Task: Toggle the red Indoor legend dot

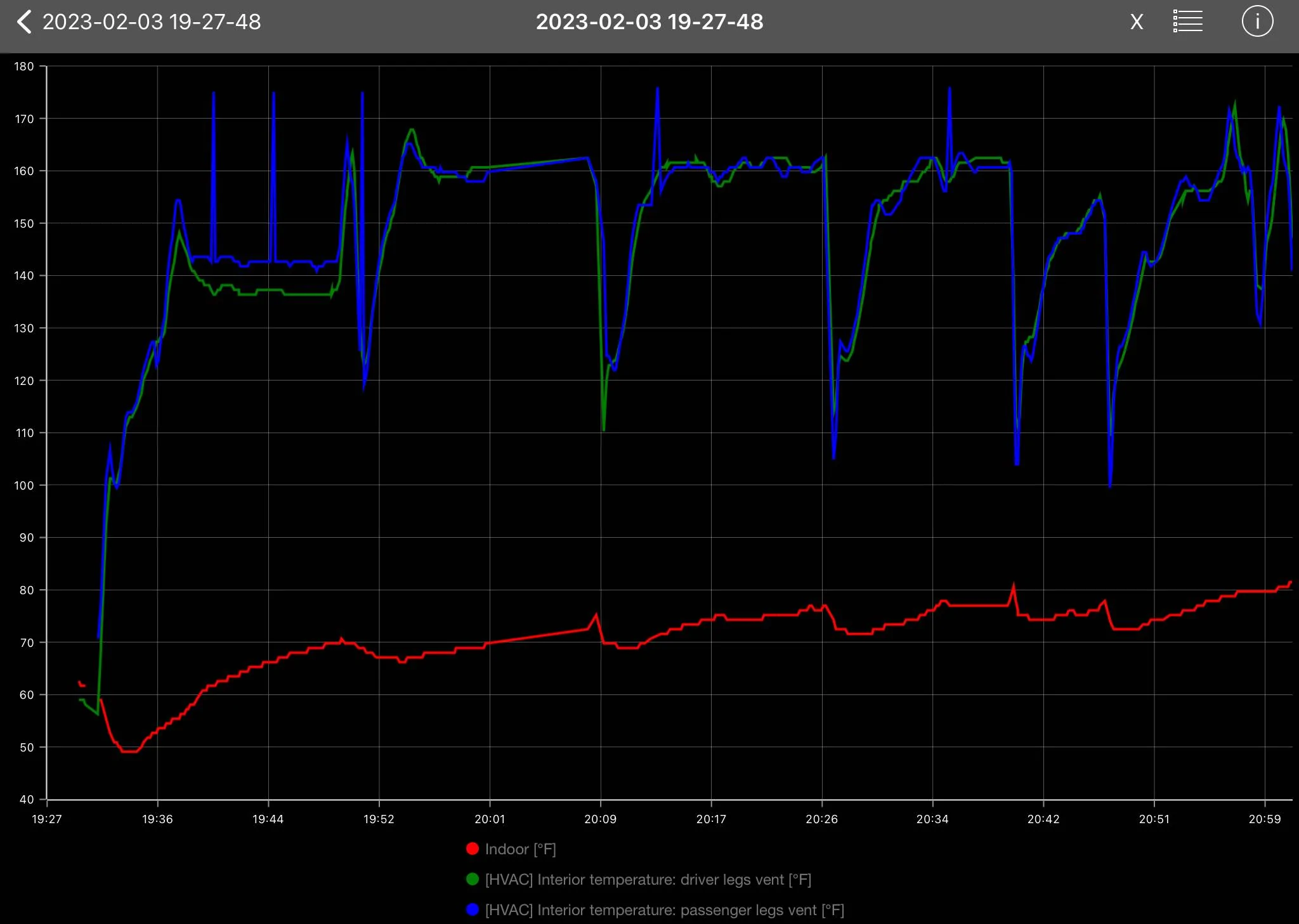Action: click(473, 849)
